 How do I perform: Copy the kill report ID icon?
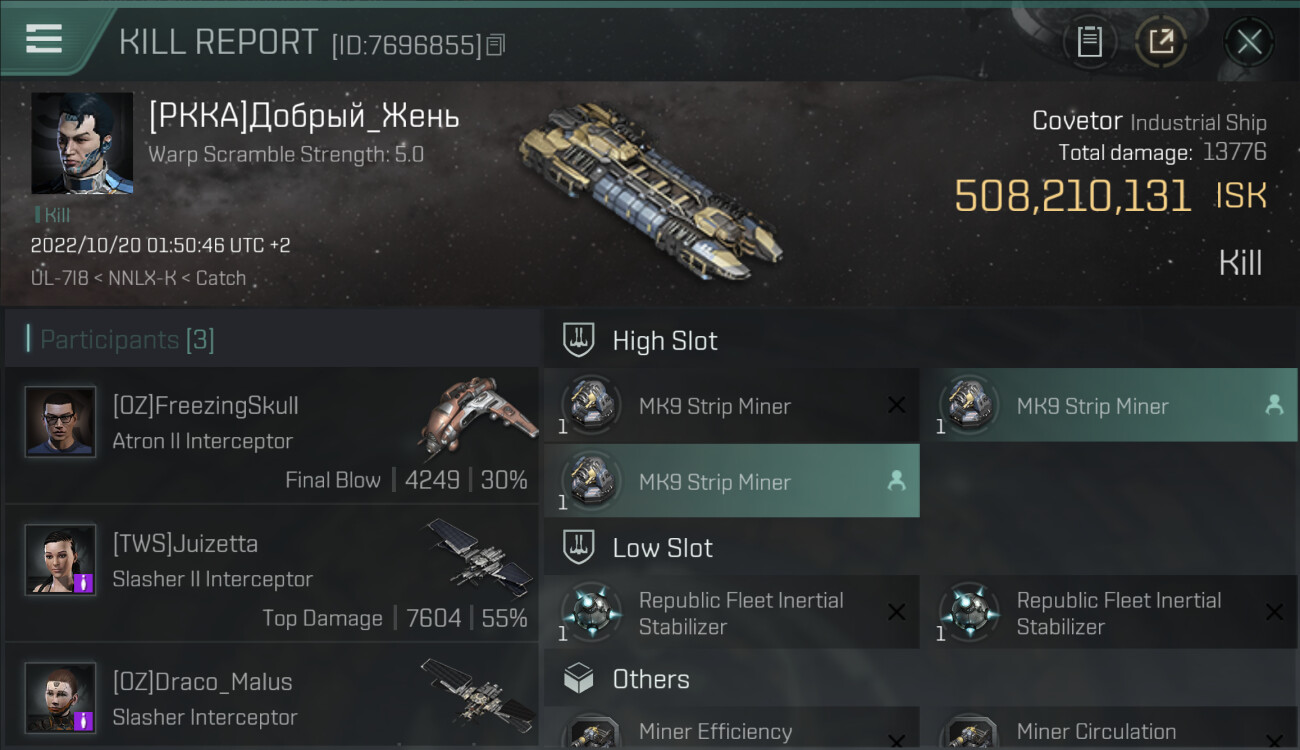pyautogui.click(x=496, y=45)
